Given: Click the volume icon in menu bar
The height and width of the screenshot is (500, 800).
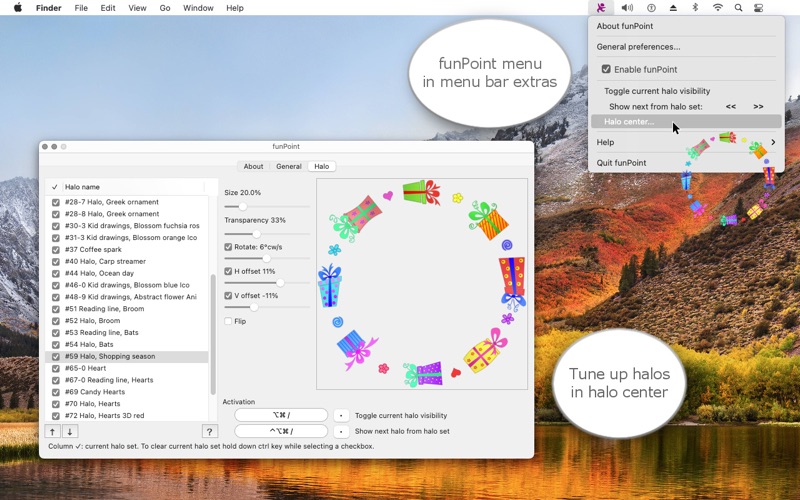Looking at the screenshot, I should [x=627, y=8].
